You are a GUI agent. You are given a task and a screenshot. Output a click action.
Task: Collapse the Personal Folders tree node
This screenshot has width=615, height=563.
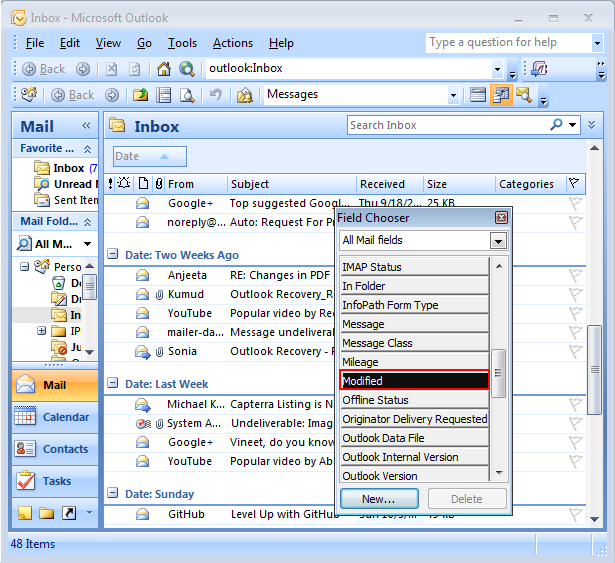click(x=24, y=267)
